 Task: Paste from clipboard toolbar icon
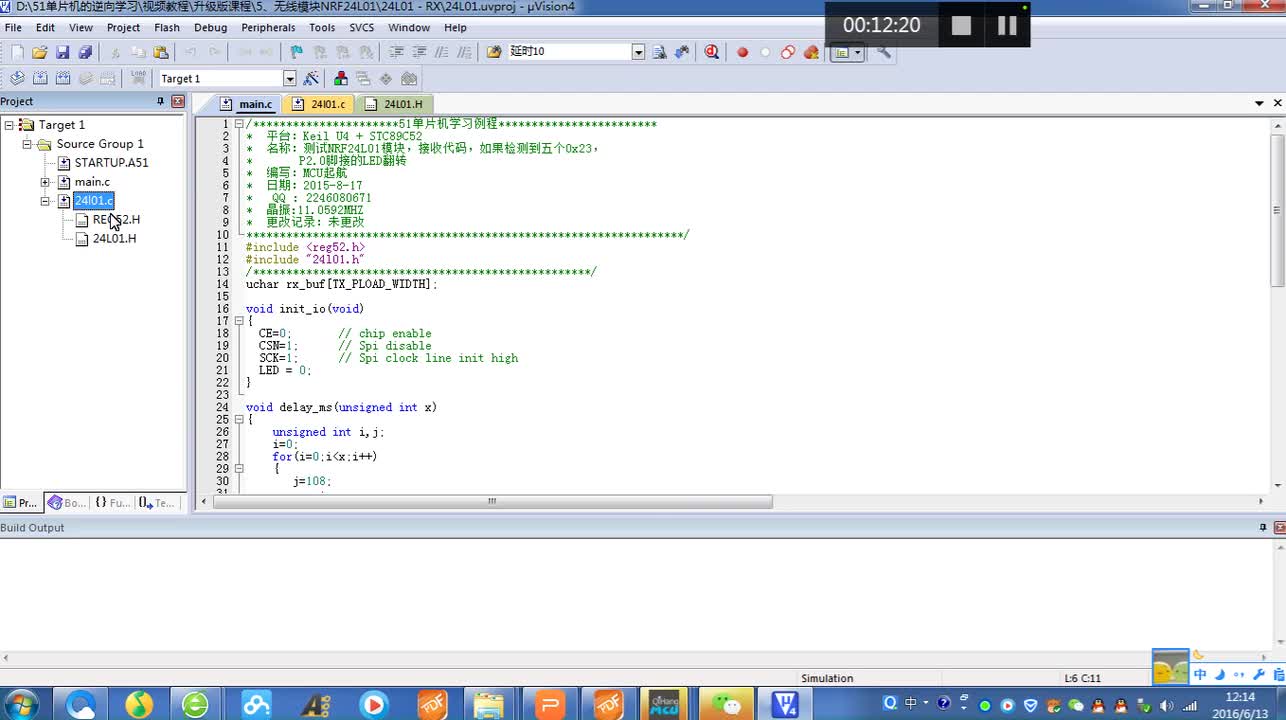pyautogui.click(x=161, y=52)
